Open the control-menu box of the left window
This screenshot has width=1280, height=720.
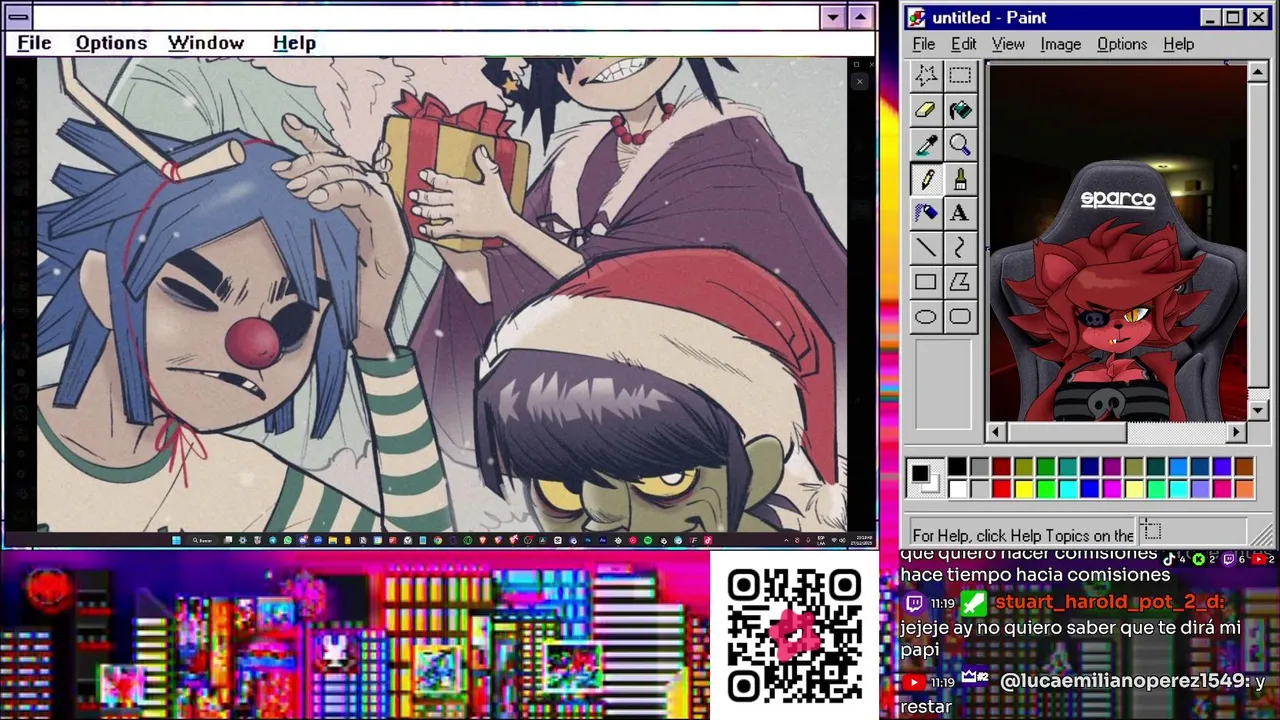point(18,17)
